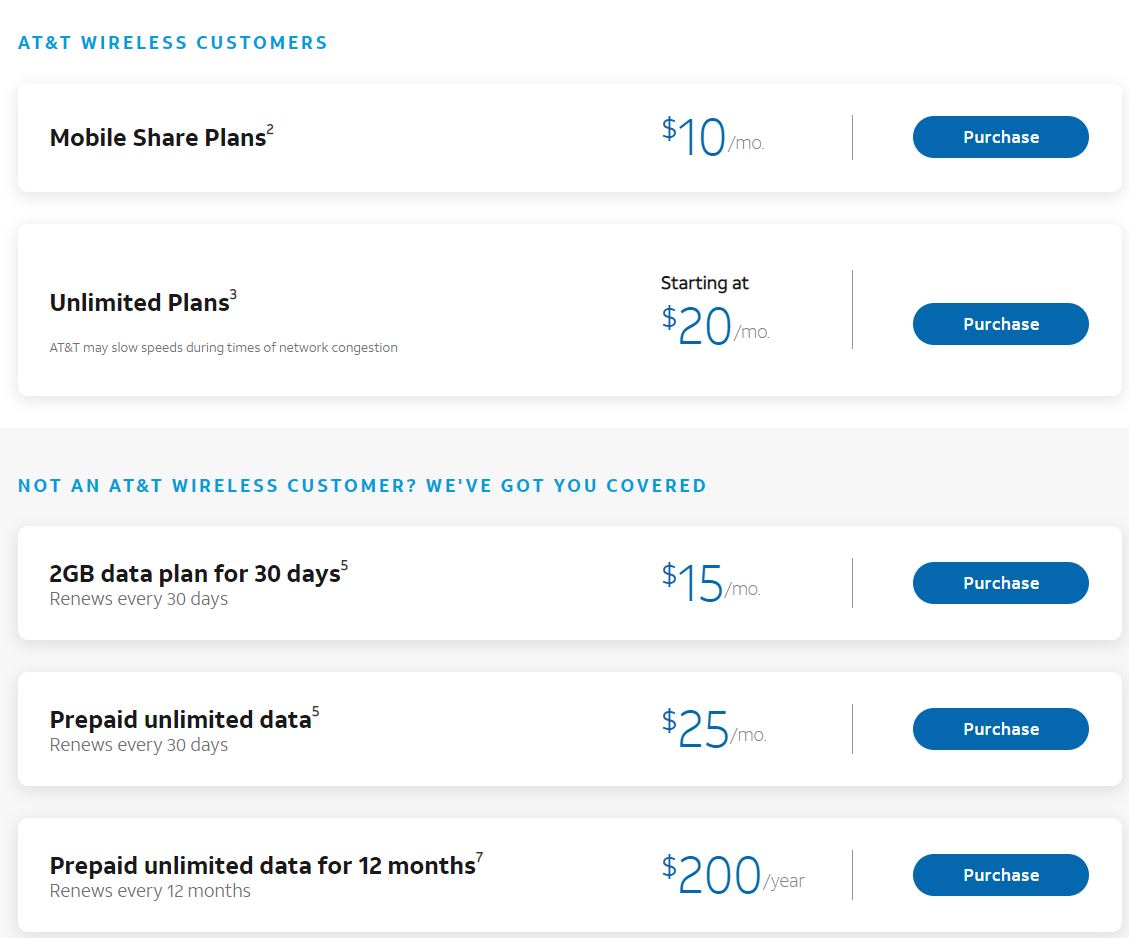1129x938 pixels.
Task: Click Purchase for Mobile Share Plans
Action: (1000, 137)
